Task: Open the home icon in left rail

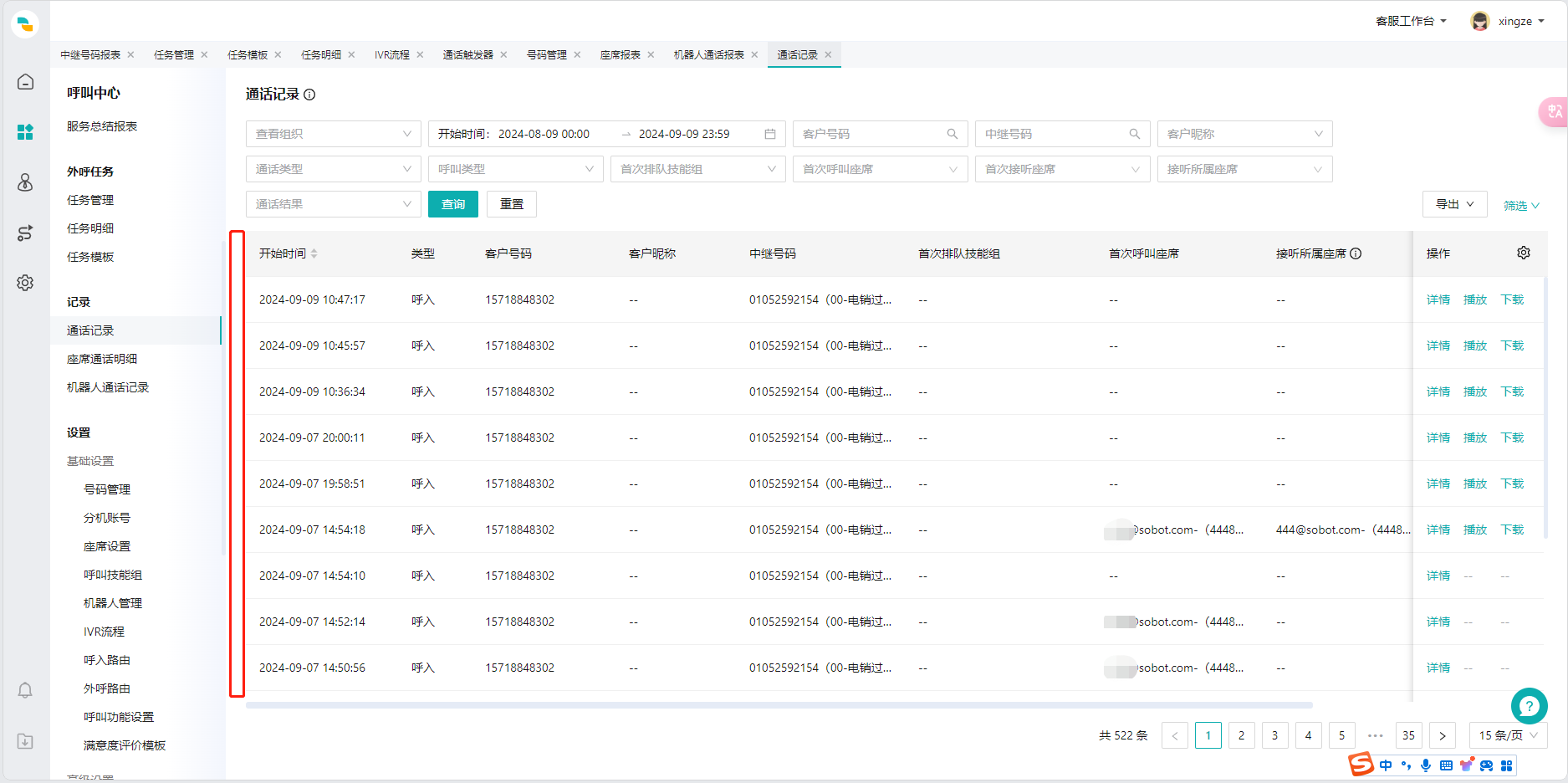Action: [25, 81]
